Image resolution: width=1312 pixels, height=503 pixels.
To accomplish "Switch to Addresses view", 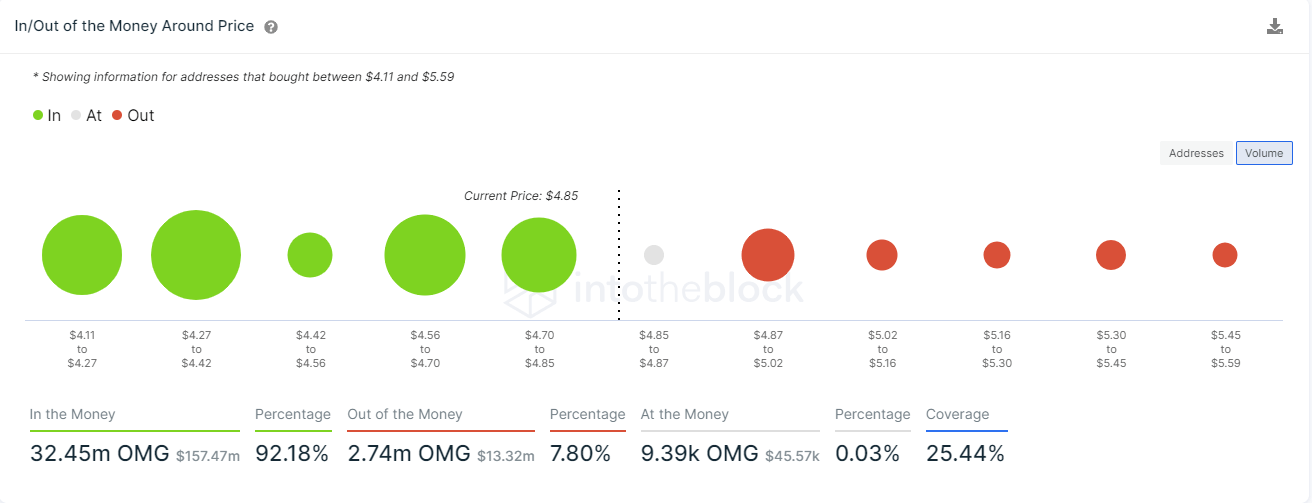I will pos(1196,153).
